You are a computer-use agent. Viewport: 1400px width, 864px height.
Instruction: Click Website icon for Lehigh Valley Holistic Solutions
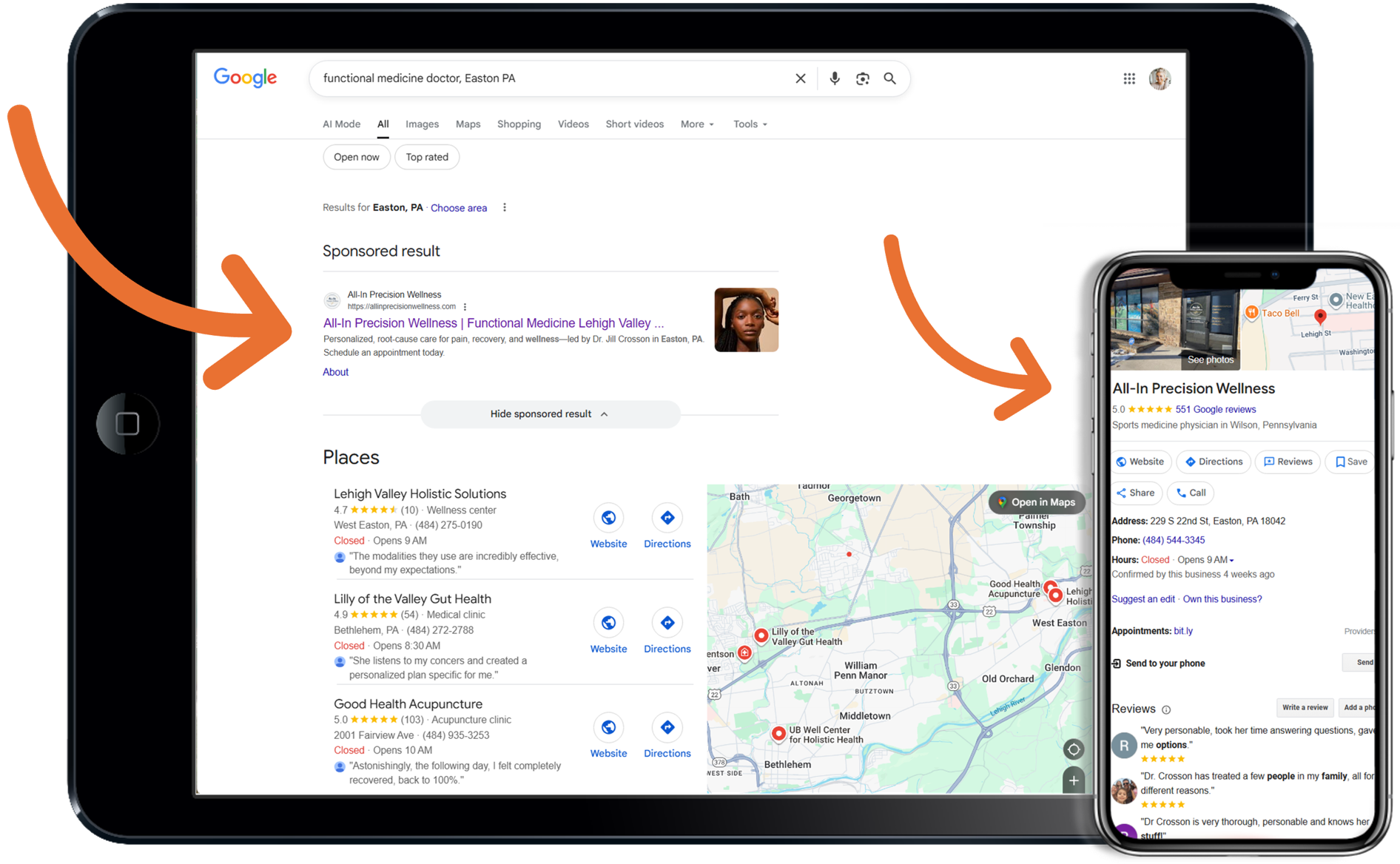click(608, 518)
